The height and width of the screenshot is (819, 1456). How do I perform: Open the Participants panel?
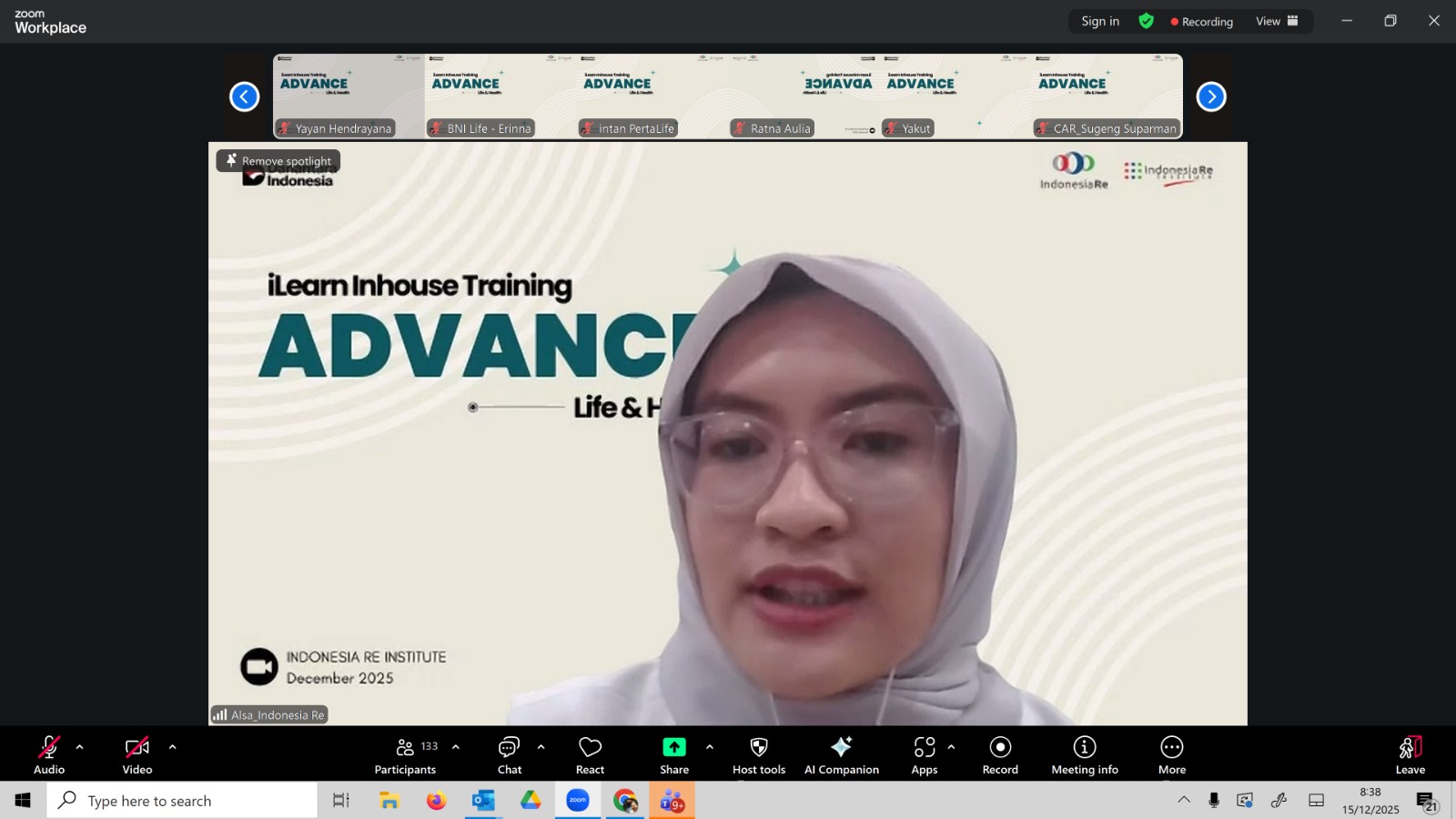click(406, 755)
